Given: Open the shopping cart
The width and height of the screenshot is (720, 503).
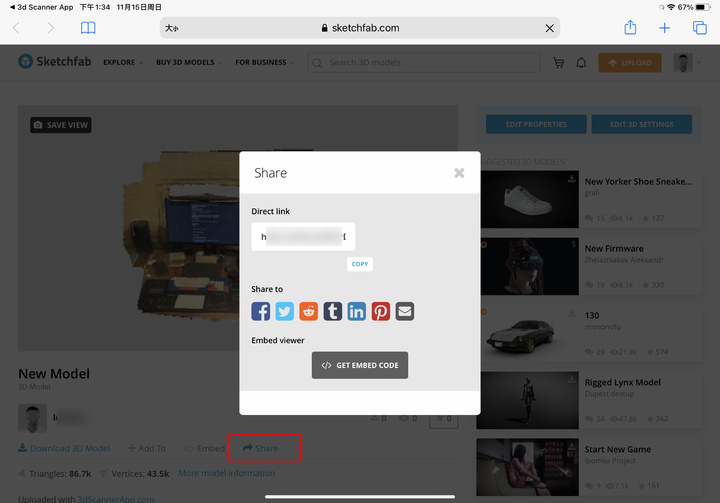Looking at the screenshot, I should 558,62.
